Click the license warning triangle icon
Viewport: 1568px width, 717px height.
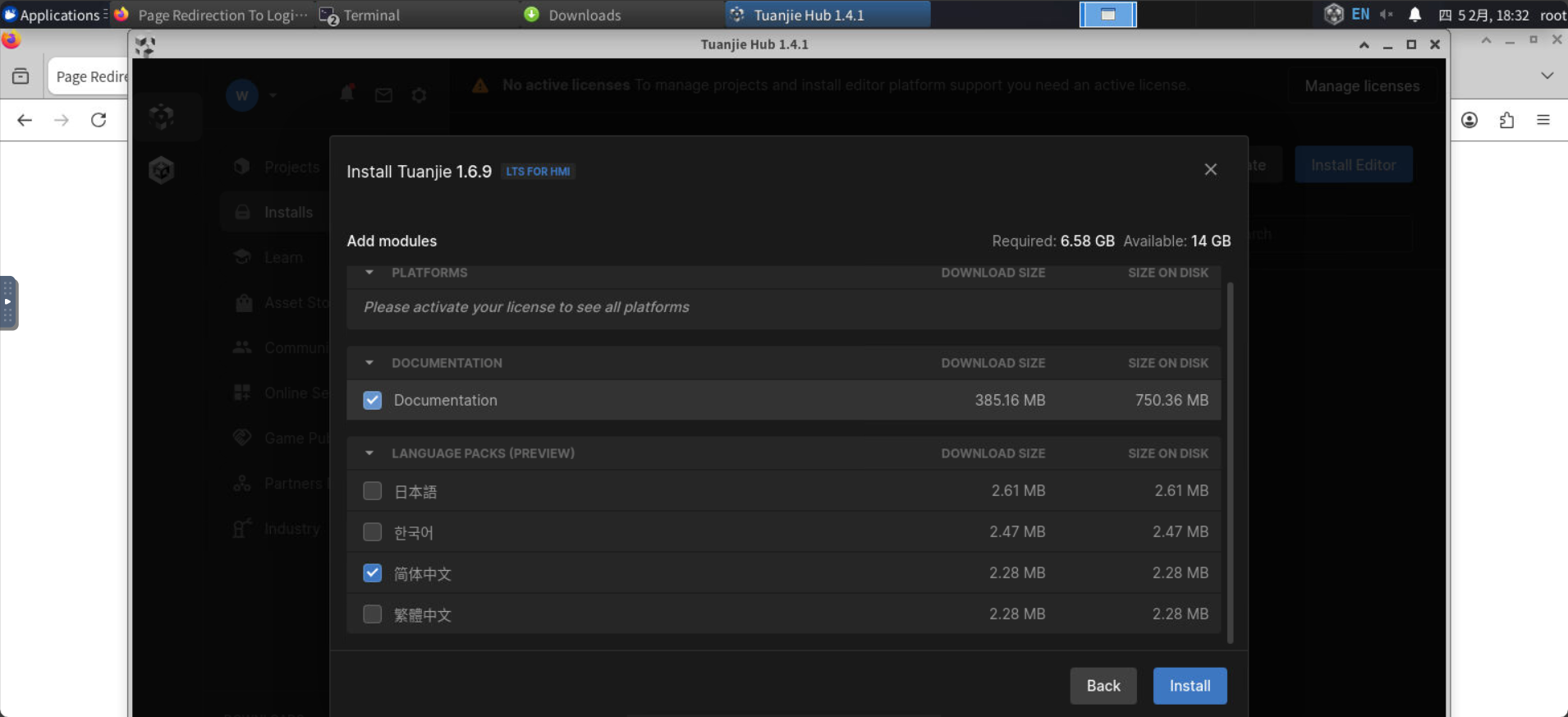point(480,85)
